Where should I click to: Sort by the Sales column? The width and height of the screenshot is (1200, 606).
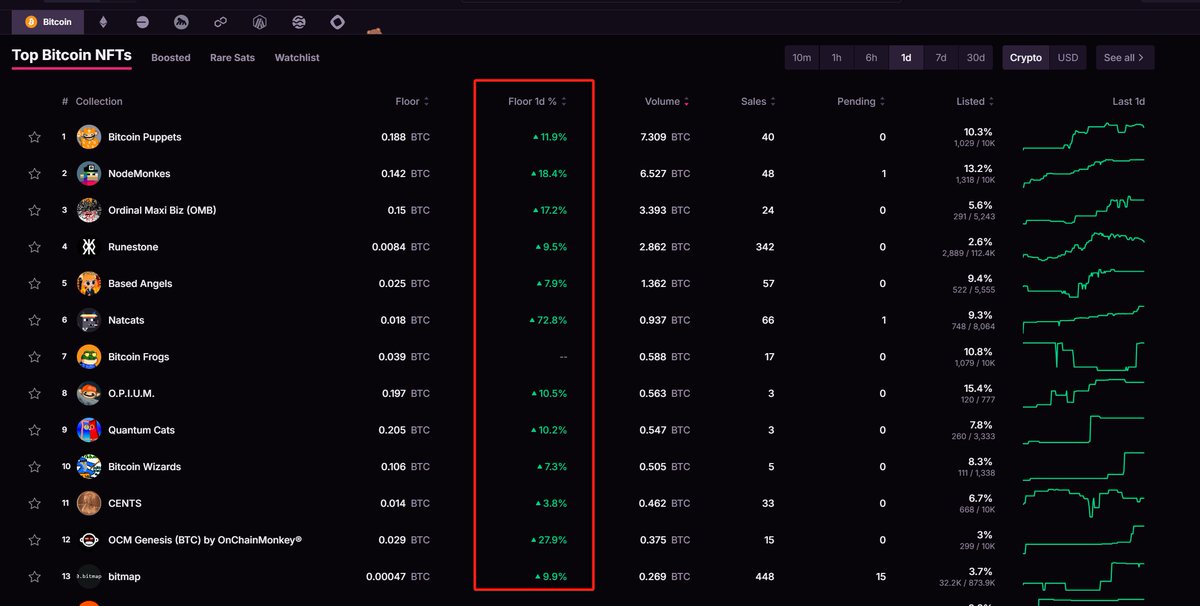coord(758,101)
